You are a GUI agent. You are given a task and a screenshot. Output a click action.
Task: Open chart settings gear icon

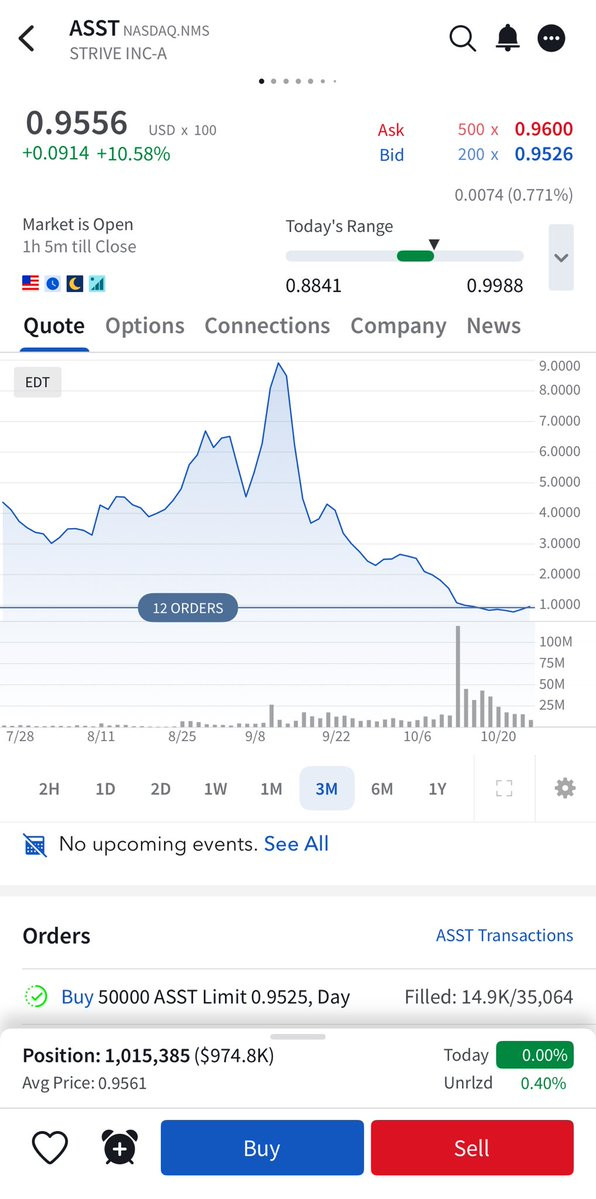click(565, 788)
